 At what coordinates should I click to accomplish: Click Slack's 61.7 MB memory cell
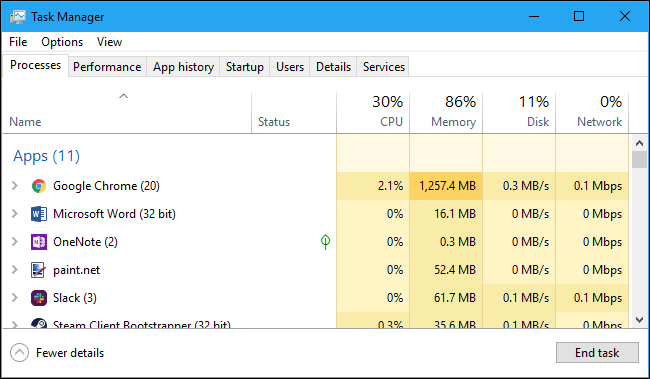[446, 298]
